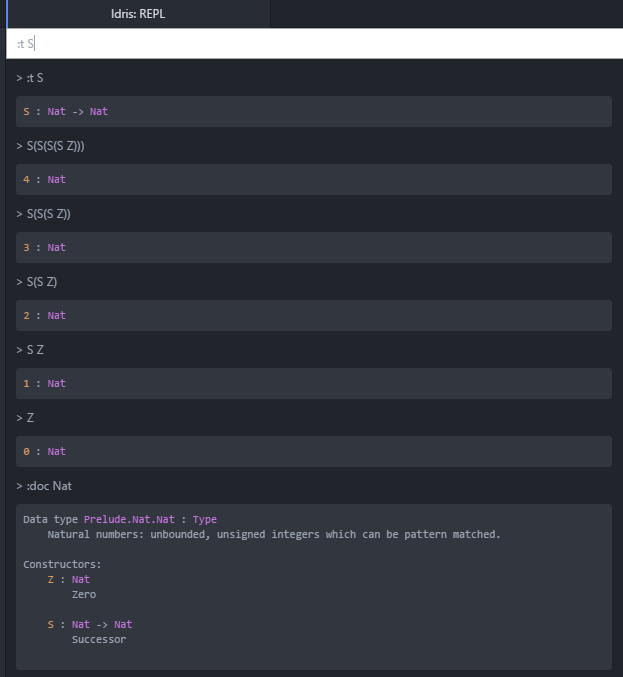Click the "Type" keyword in the doc header
Image resolution: width=623 pixels, height=677 pixels.
pyautogui.click(x=204, y=519)
